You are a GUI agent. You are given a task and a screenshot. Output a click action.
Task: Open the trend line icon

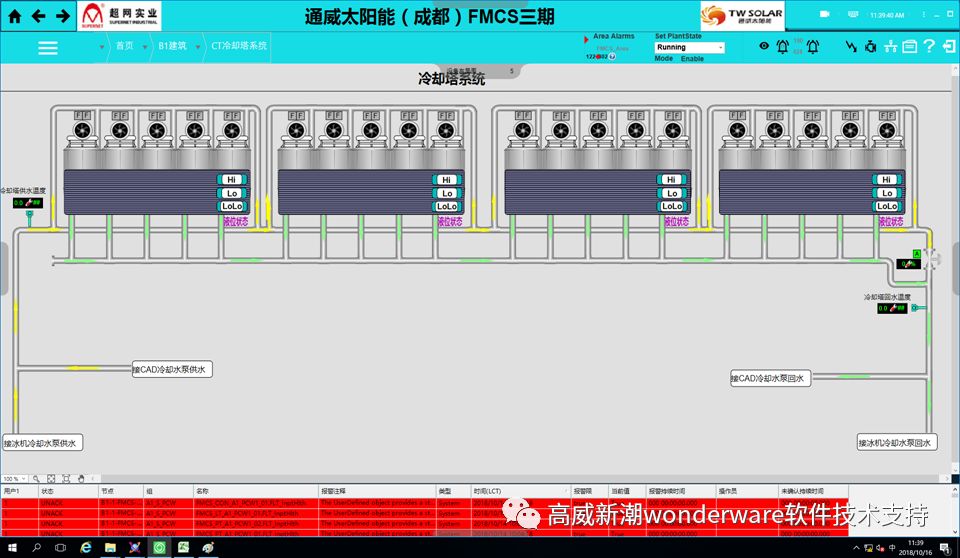tap(851, 46)
